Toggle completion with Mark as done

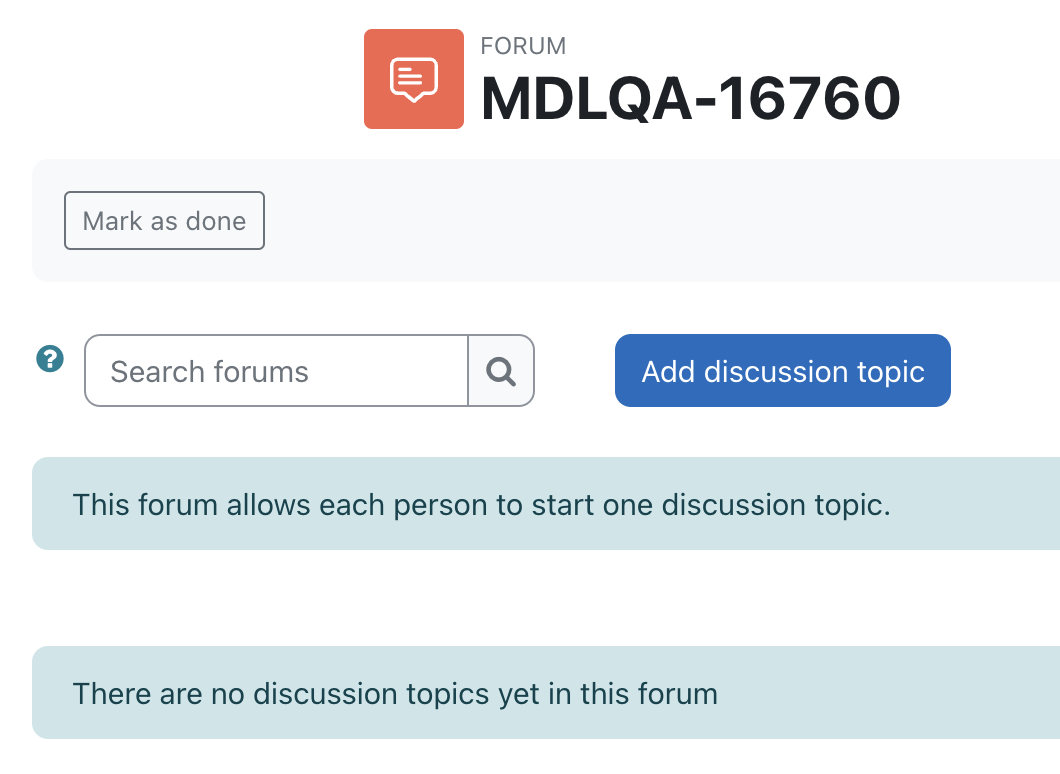(164, 220)
